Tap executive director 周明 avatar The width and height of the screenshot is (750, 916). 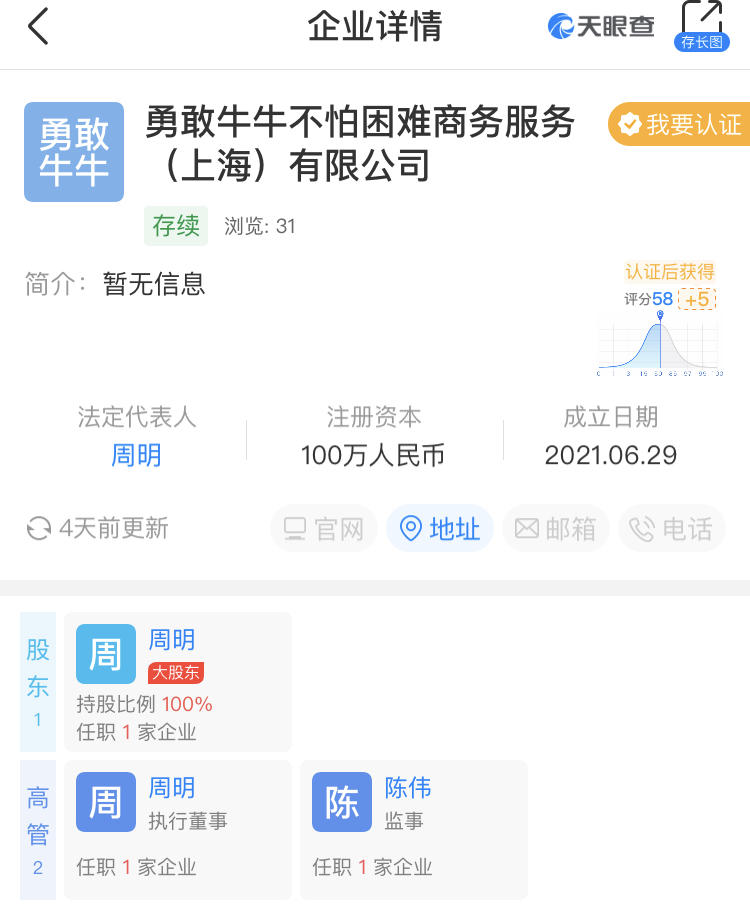coord(105,802)
